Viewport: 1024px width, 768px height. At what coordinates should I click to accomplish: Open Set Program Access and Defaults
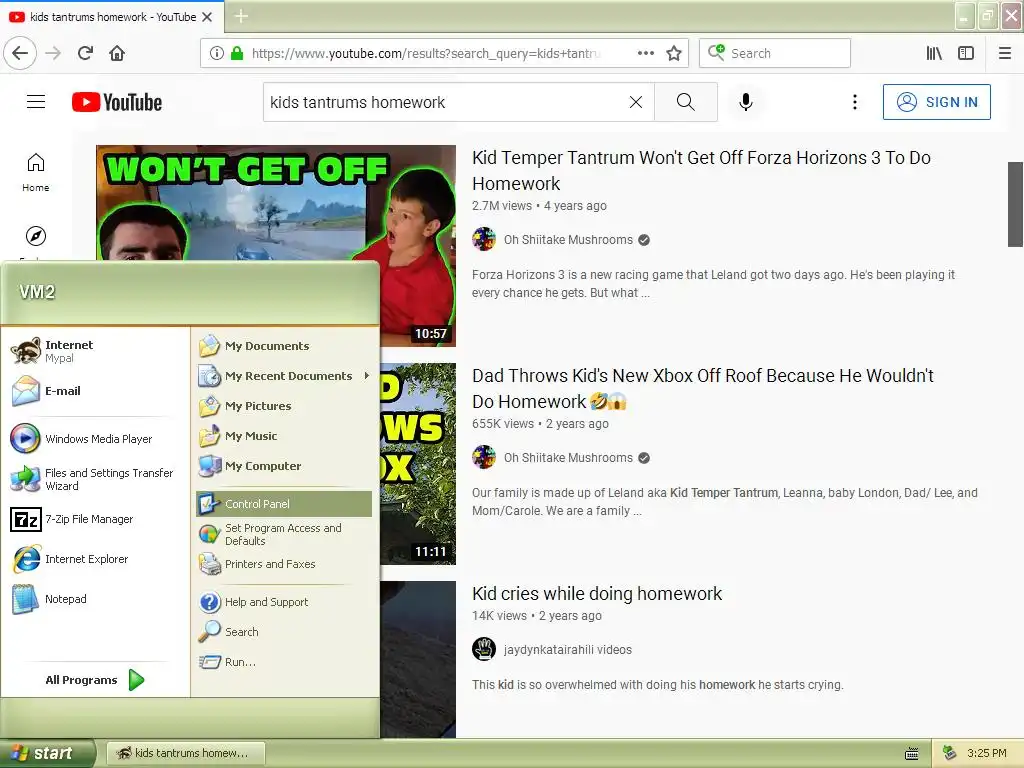(x=284, y=534)
